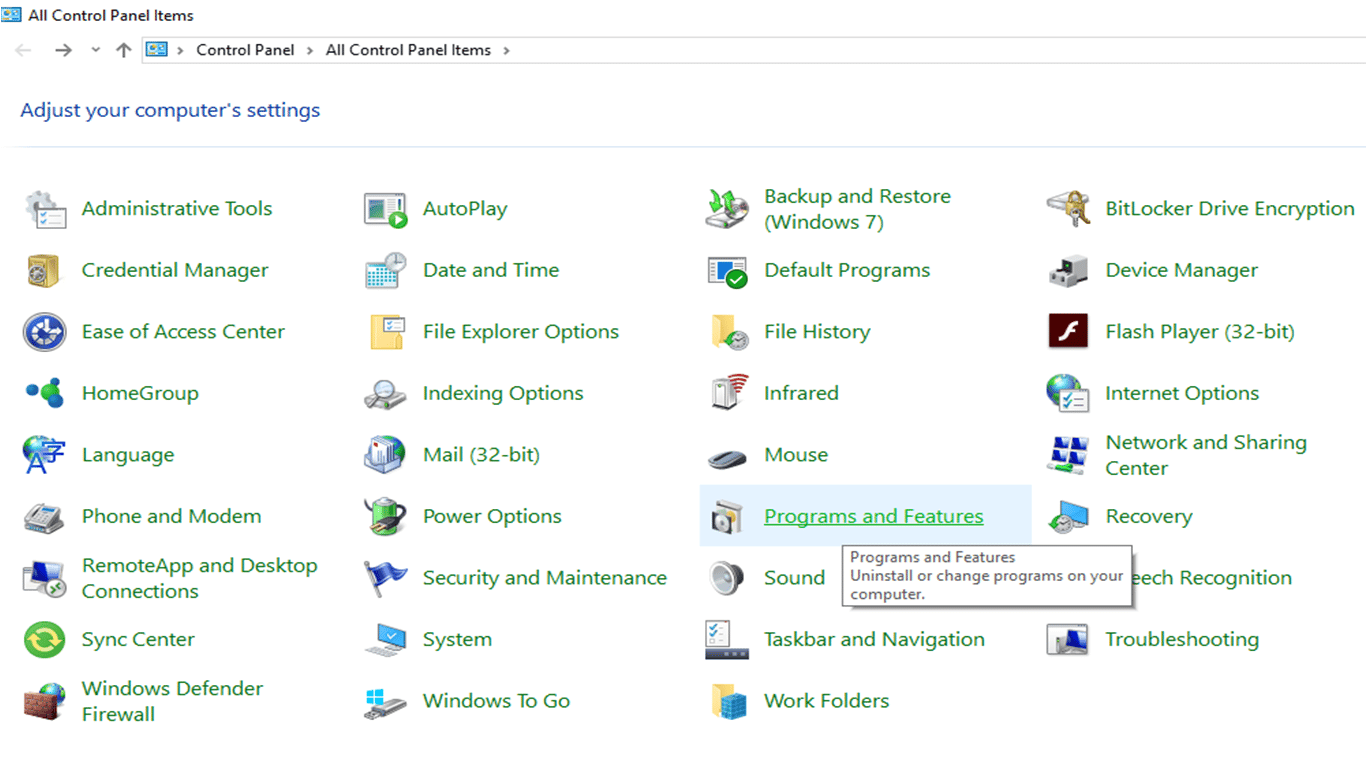Open the File History icon
The width and height of the screenshot is (1367, 770).
[x=729, y=332]
